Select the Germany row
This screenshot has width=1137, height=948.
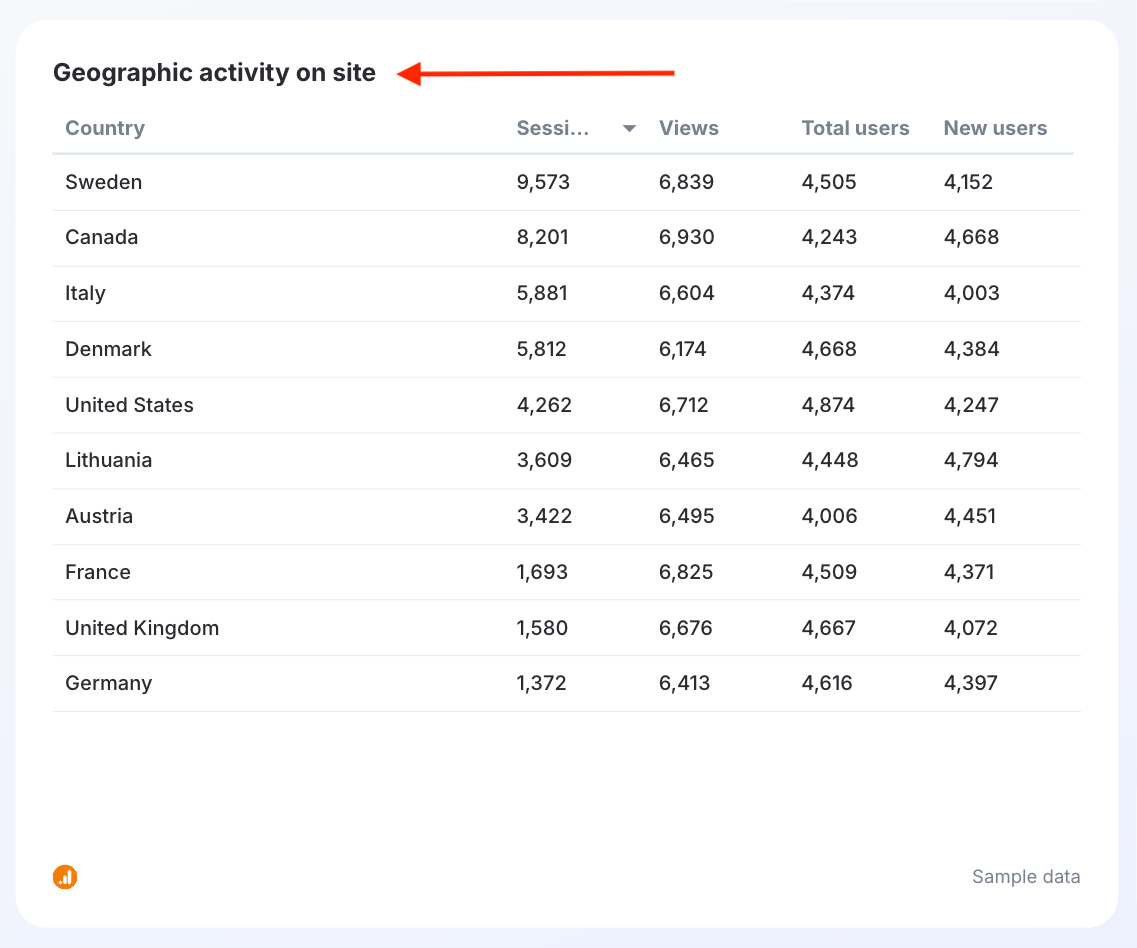(x=108, y=683)
